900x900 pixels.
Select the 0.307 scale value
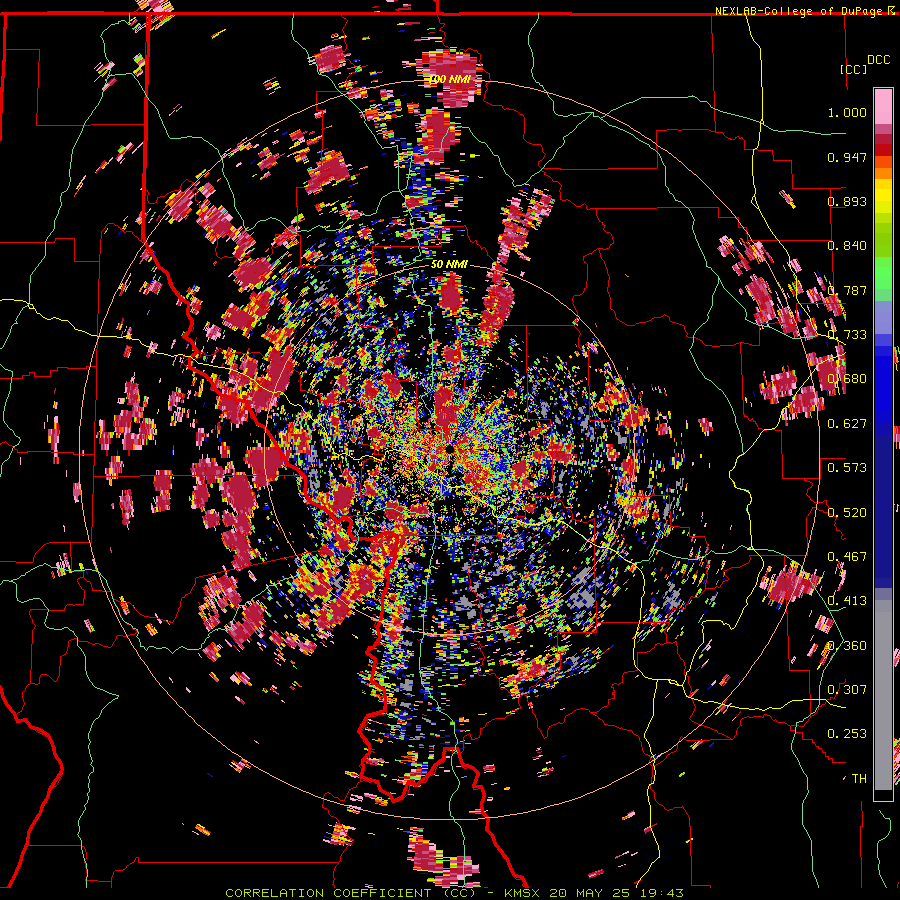847,689
